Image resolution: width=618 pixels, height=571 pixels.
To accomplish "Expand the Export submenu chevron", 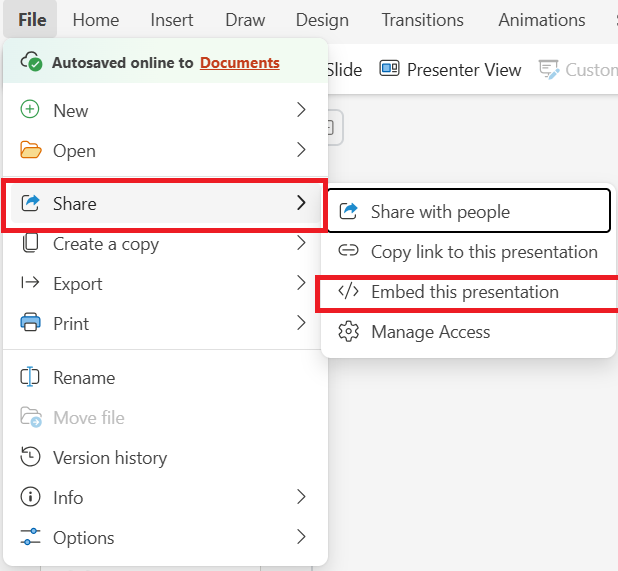I will click(x=301, y=283).
